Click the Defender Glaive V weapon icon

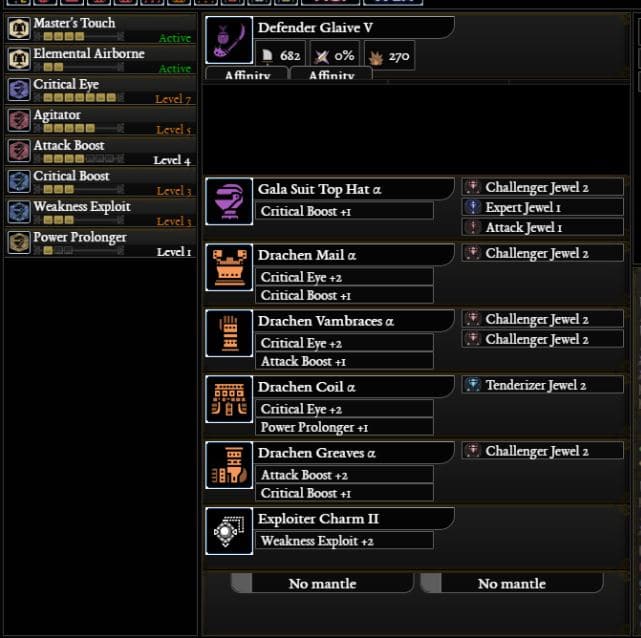[x=229, y=40]
